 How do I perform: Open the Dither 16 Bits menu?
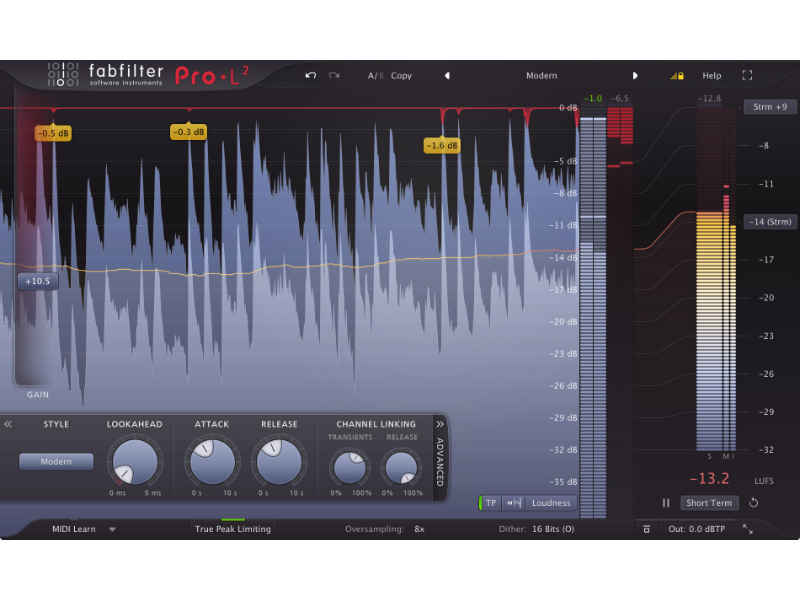553,529
